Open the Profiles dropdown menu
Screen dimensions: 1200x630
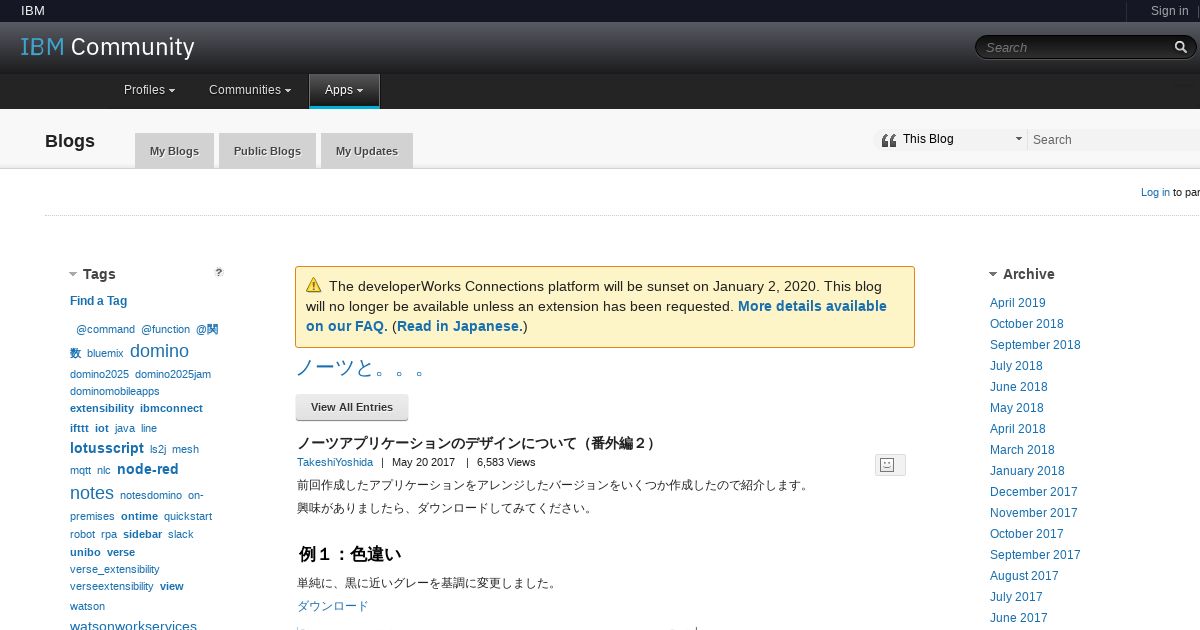(149, 90)
